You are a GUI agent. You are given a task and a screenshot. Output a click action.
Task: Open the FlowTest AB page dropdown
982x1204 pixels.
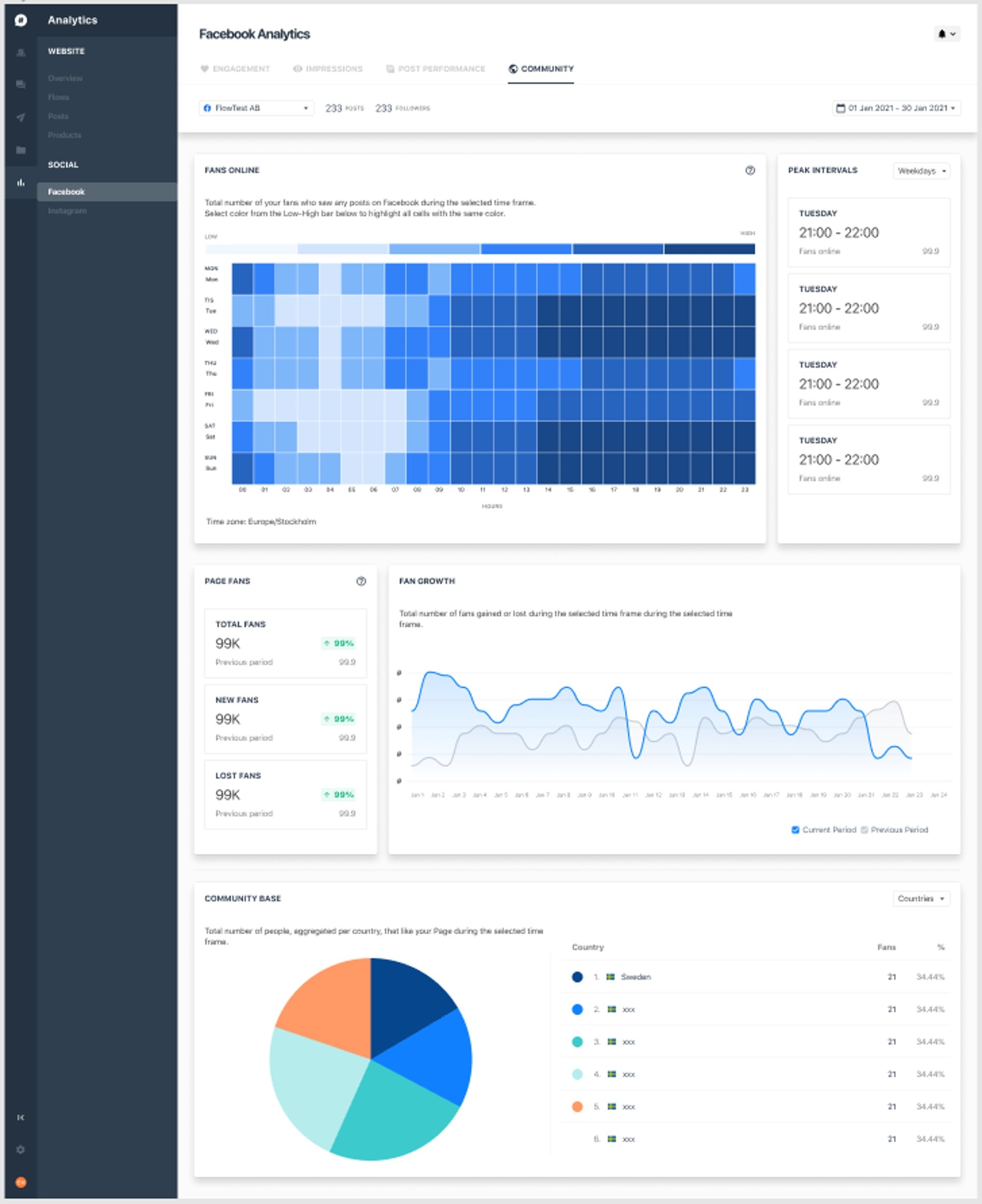(x=256, y=107)
